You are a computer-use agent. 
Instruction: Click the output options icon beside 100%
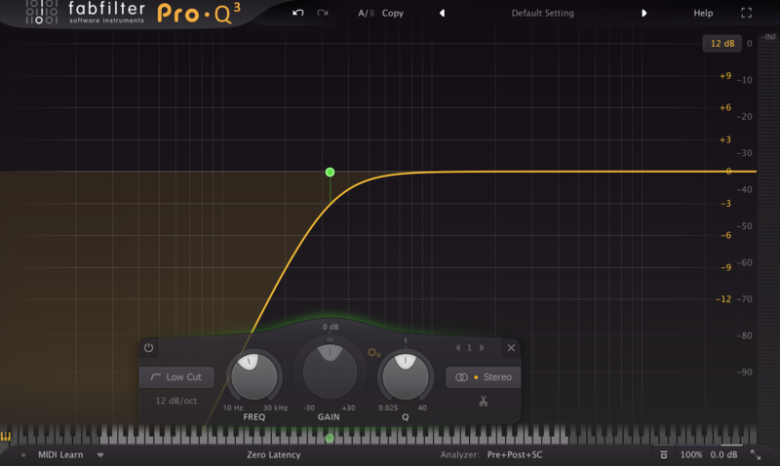[664, 455]
